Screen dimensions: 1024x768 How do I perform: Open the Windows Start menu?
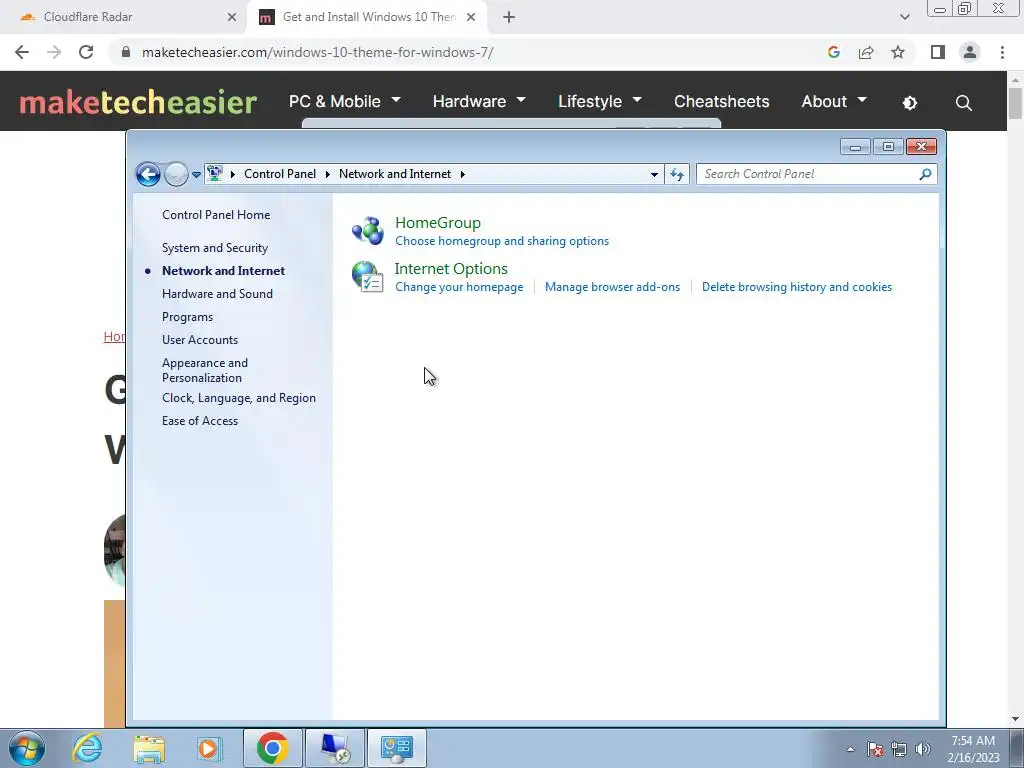click(x=27, y=748)
